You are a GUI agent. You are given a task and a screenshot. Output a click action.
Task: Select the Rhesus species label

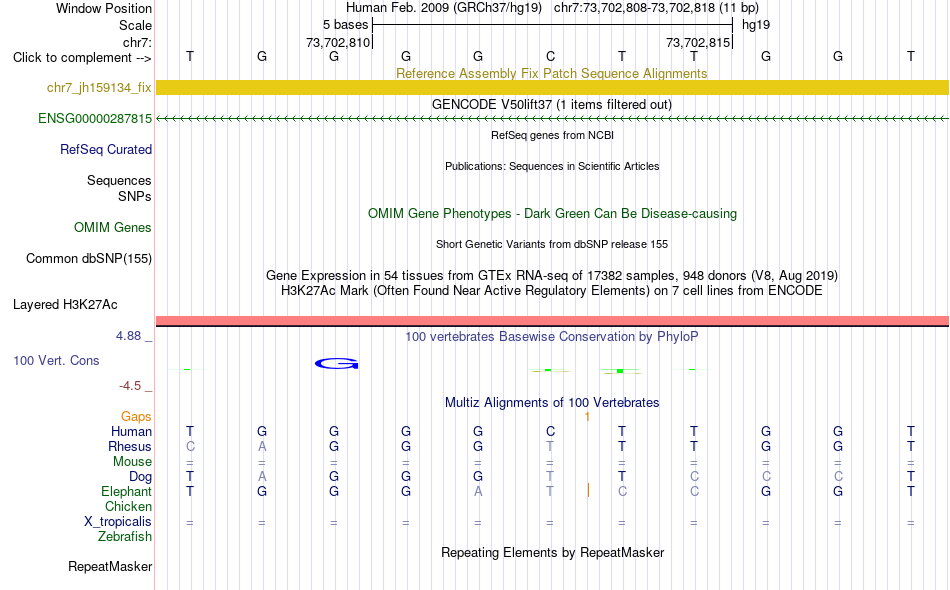click(130, 446)
